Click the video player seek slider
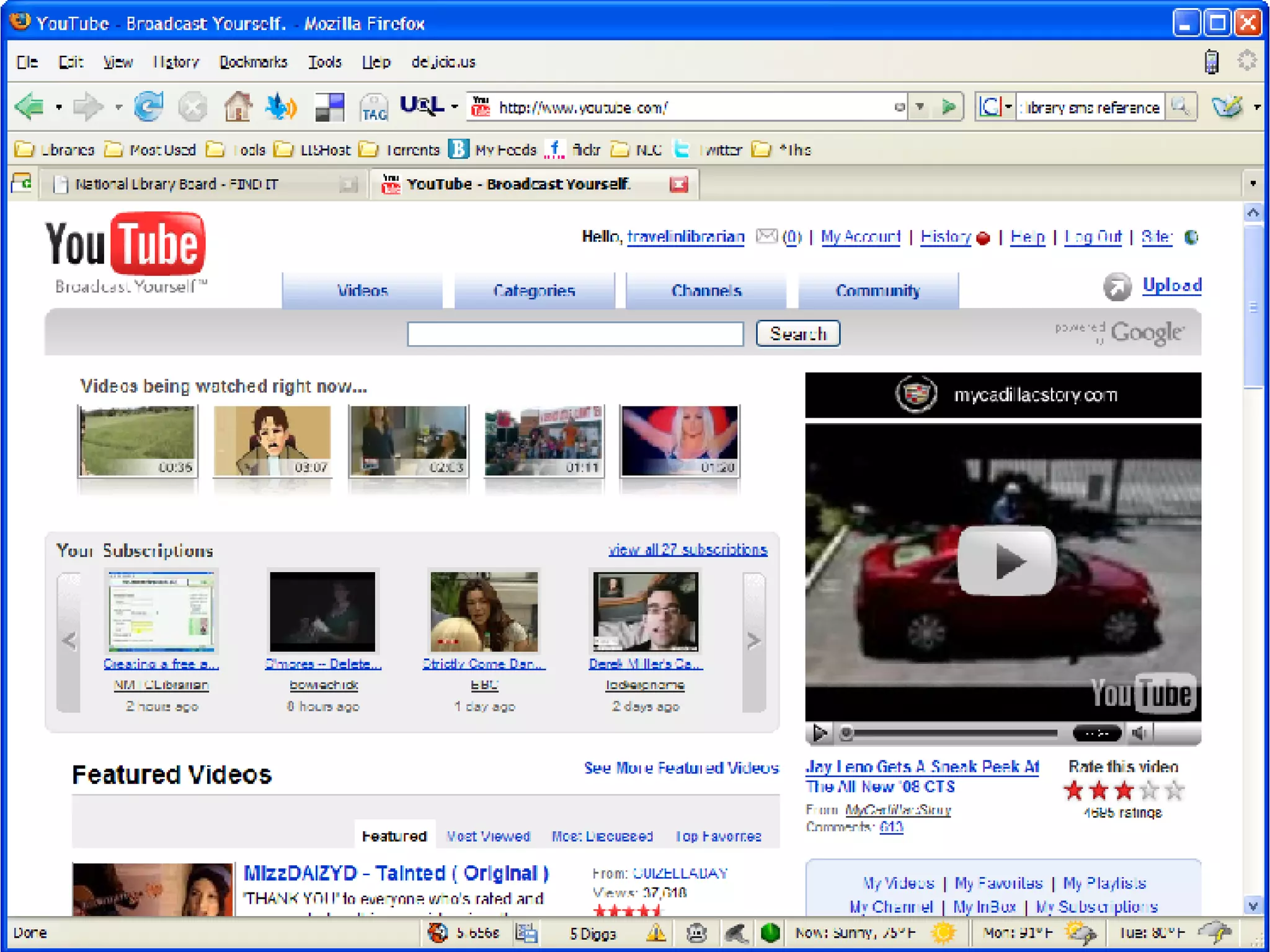The height and width of the screenshot is (952, 1270). click(x=950, y=733)
